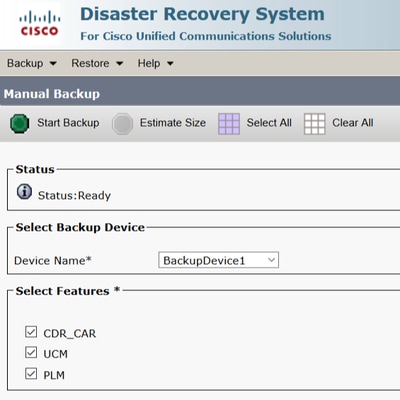
Task: Click the green Start Backup icon
Action: [20, 123]
